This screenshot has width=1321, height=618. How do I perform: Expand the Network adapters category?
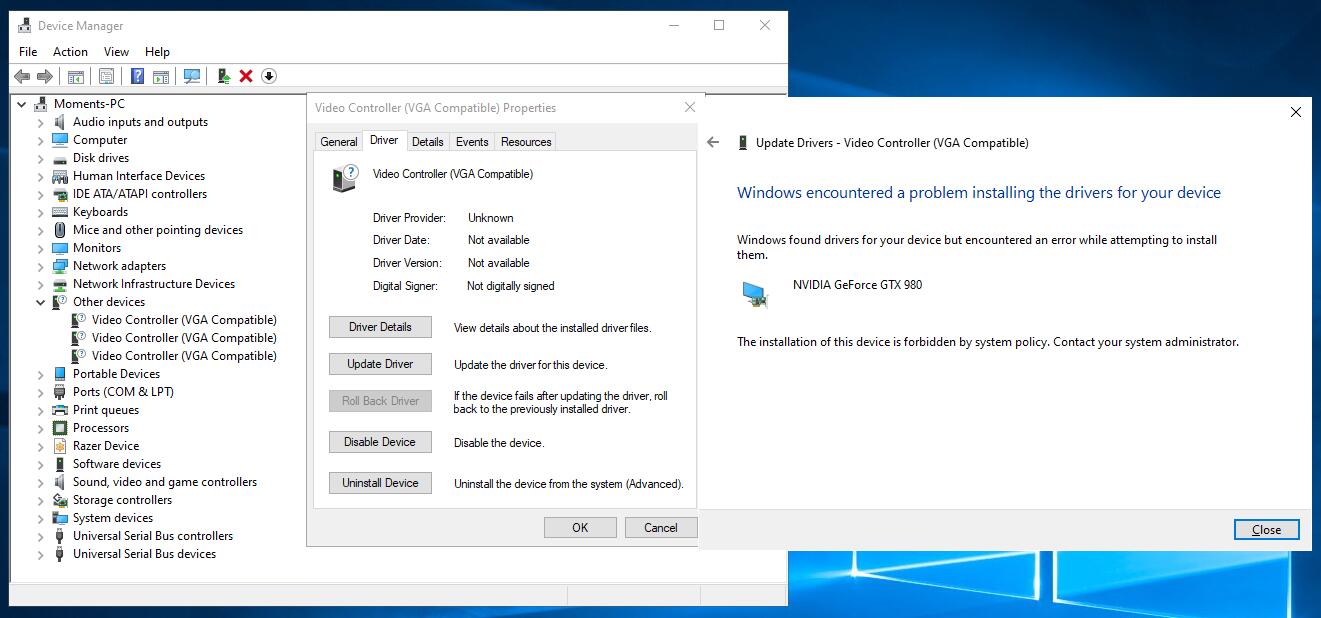tap(41, 265)
